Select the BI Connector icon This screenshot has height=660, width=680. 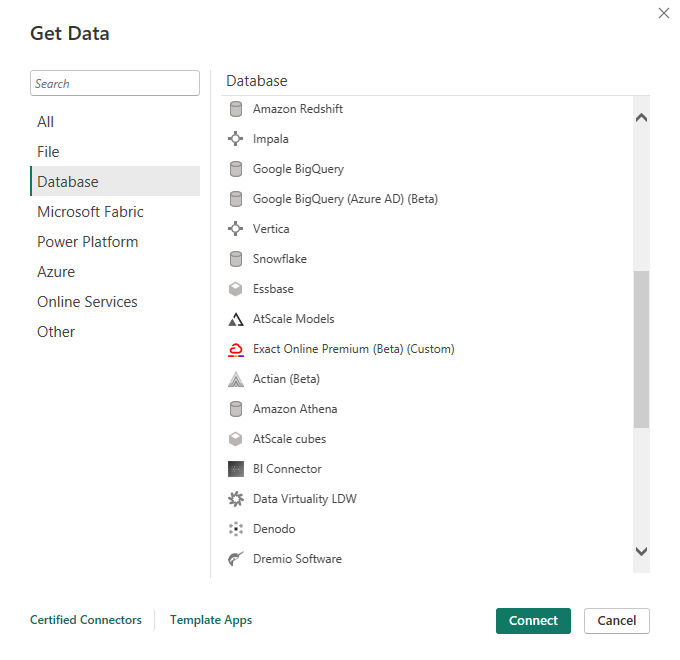coord(236,469)
